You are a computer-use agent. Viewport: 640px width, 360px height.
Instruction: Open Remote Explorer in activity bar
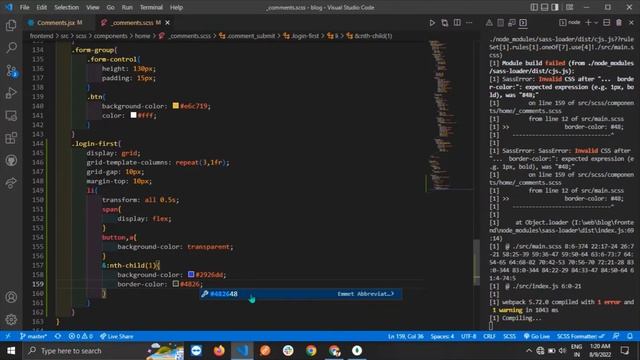click(x=11, y=116)
